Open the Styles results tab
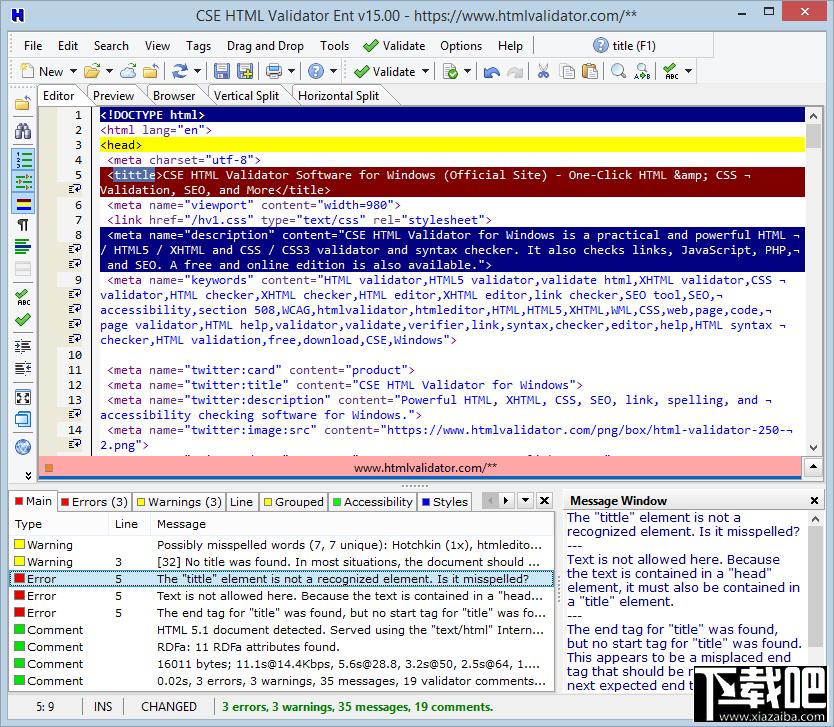 pyautogui.click(x=445, y=502)
